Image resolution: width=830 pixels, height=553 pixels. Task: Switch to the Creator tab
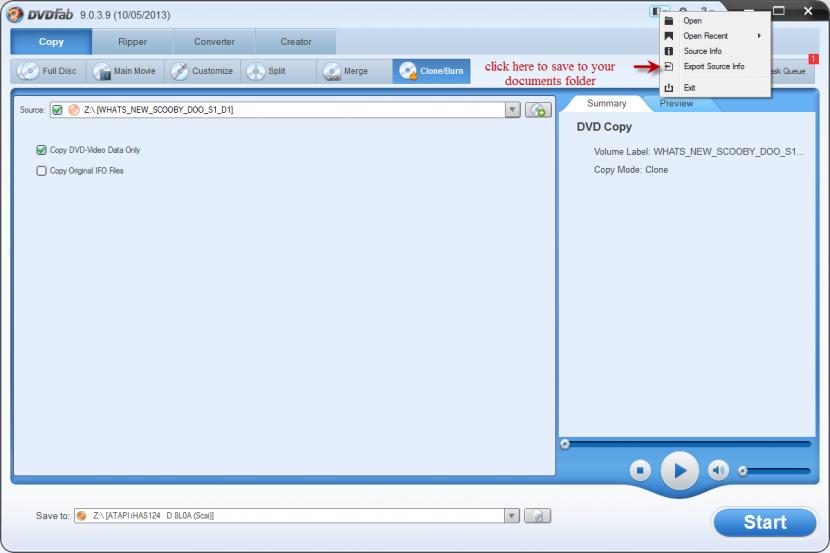296,42
